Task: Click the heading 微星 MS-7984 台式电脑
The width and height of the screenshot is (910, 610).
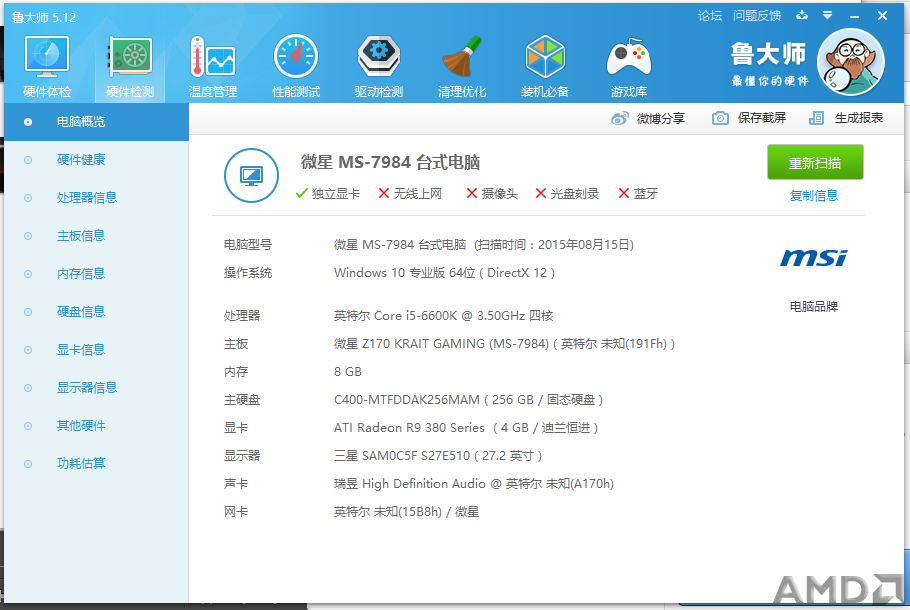Action: point(390,162)
